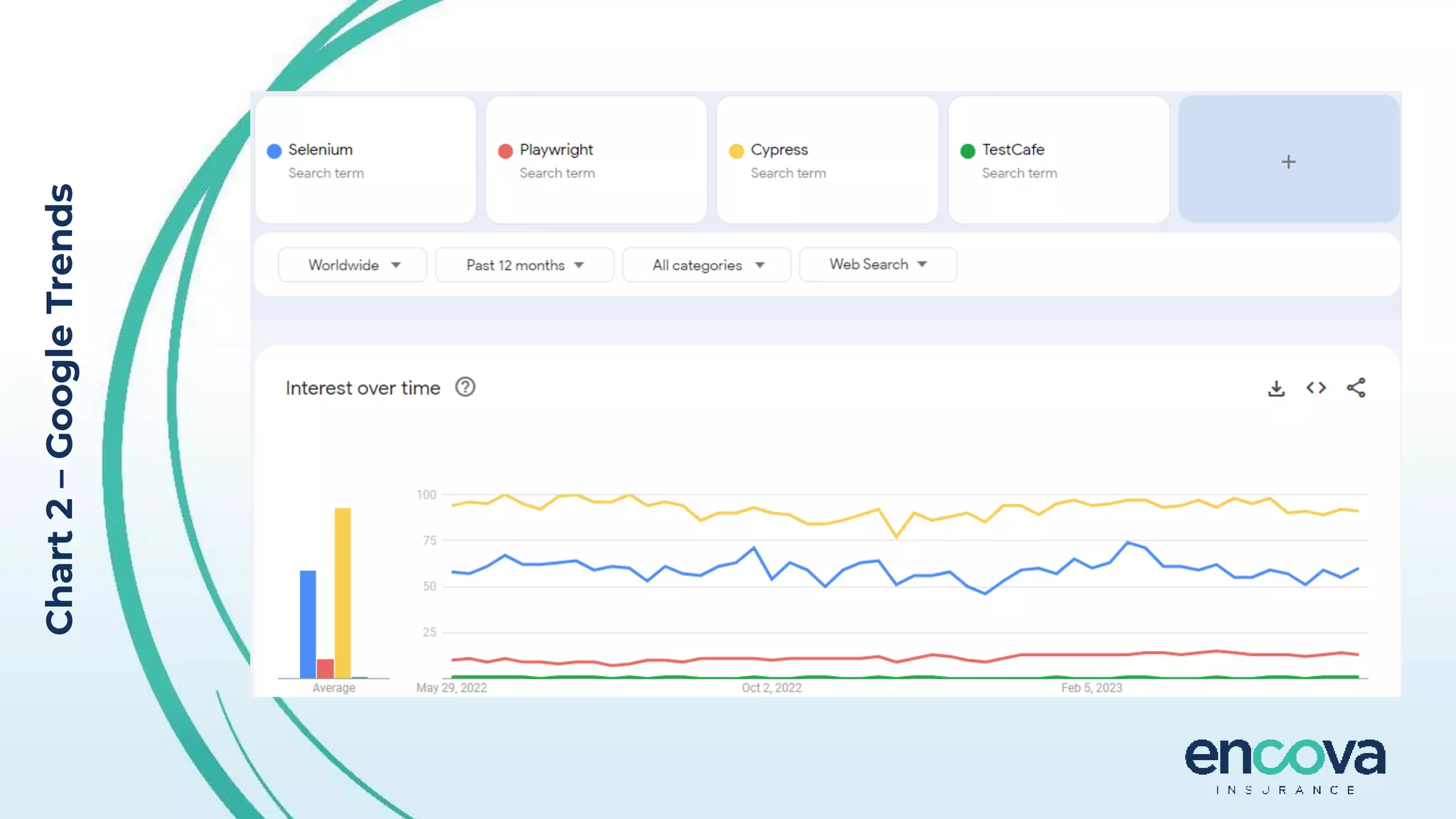1456x819 pixels.
Task: Select the TestCafe search term text
Action: pos(1013,150)
